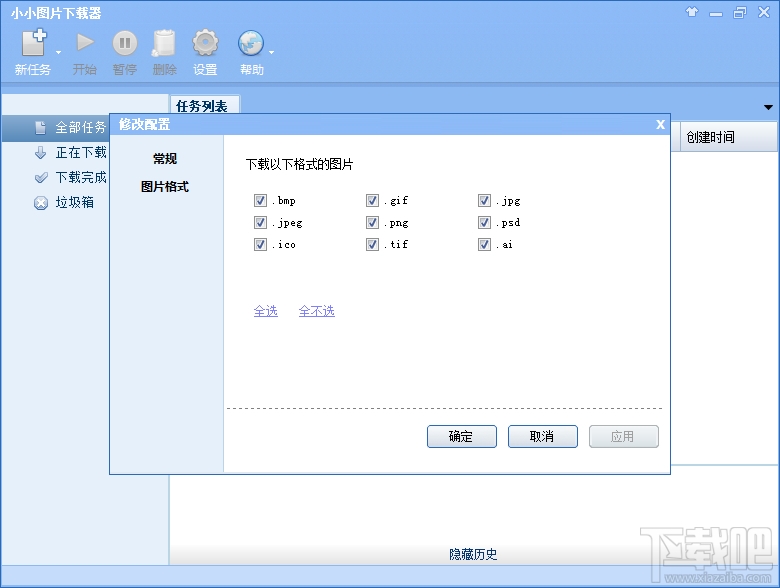Open the 图片格式 settings section
Image resolution: width=780 pixels, height=588 pixels.
[165, 187]
